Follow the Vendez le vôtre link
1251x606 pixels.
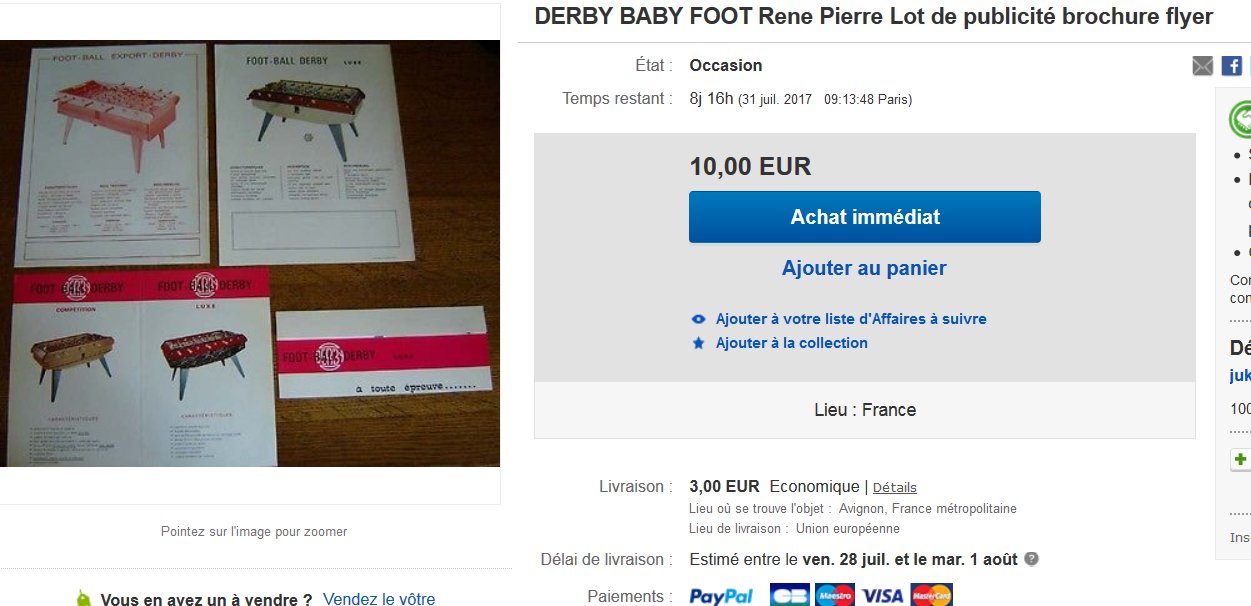pyautogui.click(x=379, y=599)
